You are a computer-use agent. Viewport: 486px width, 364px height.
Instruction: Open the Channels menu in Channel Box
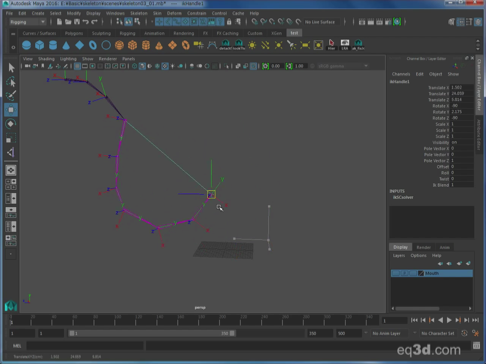point(401,74)
